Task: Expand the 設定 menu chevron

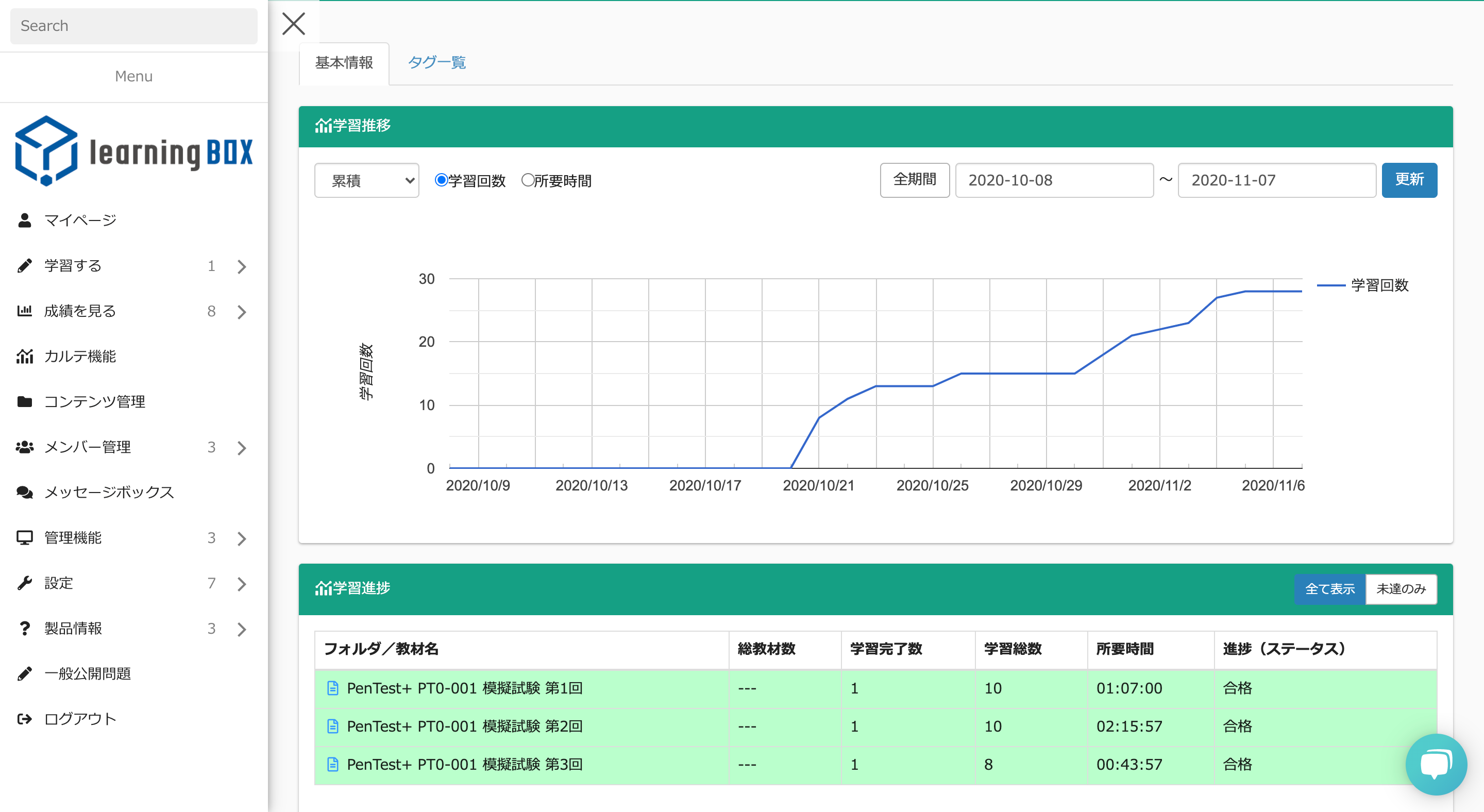Action: 242,583
